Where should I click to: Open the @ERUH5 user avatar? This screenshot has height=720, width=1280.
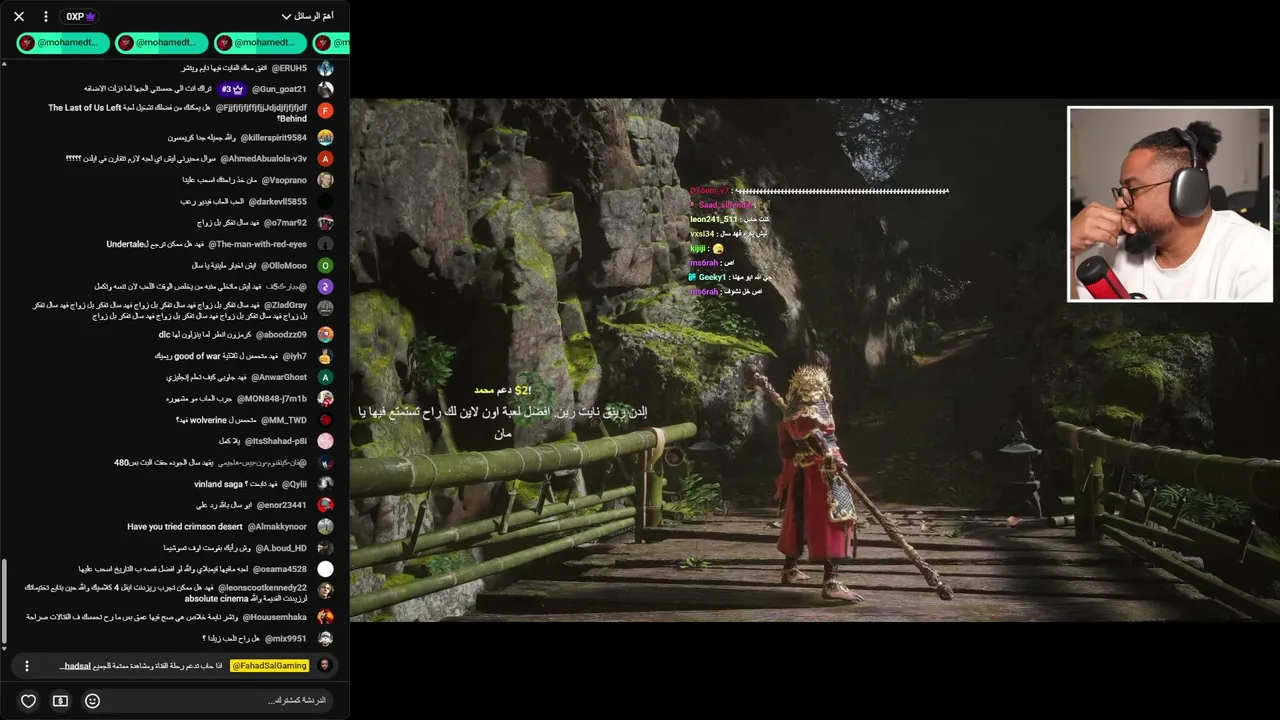pos(325,68)
